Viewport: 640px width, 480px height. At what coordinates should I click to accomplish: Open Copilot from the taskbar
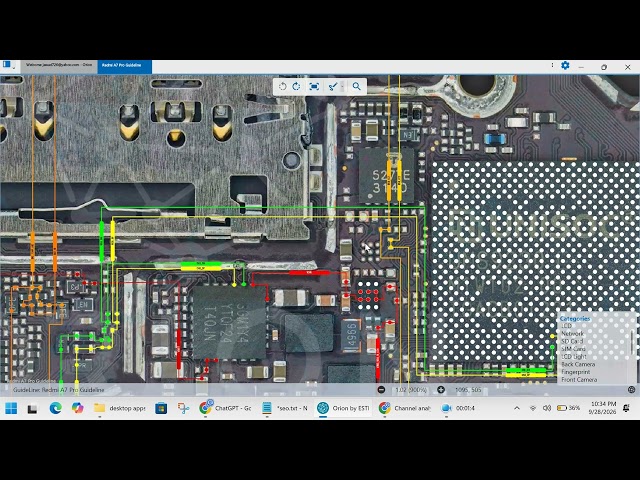coord(77,408)
